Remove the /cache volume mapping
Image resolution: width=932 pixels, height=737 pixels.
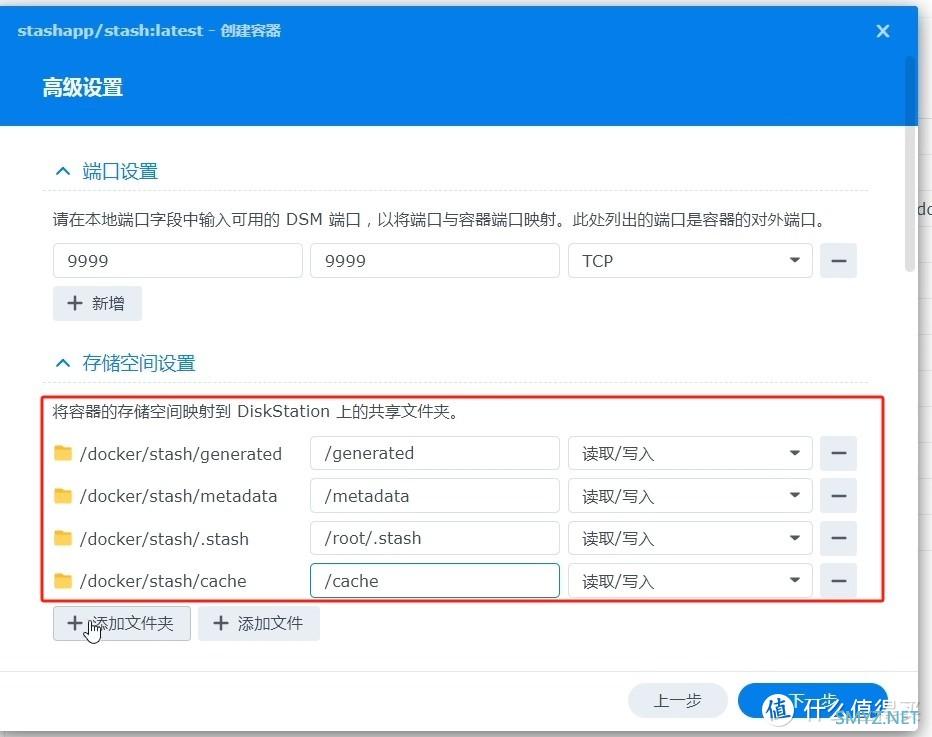tap(838, 581)
